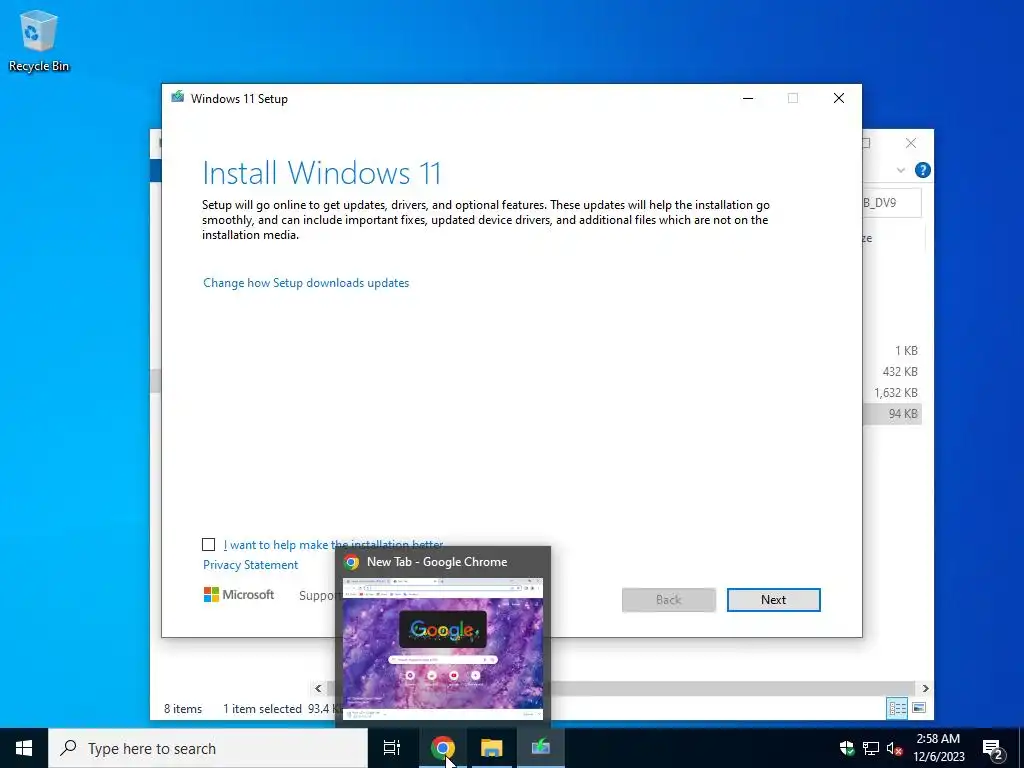Screen dimensions: 1024x768
Task: Click 'Change how Setup downloads updates' link
Action: [306, 283]
